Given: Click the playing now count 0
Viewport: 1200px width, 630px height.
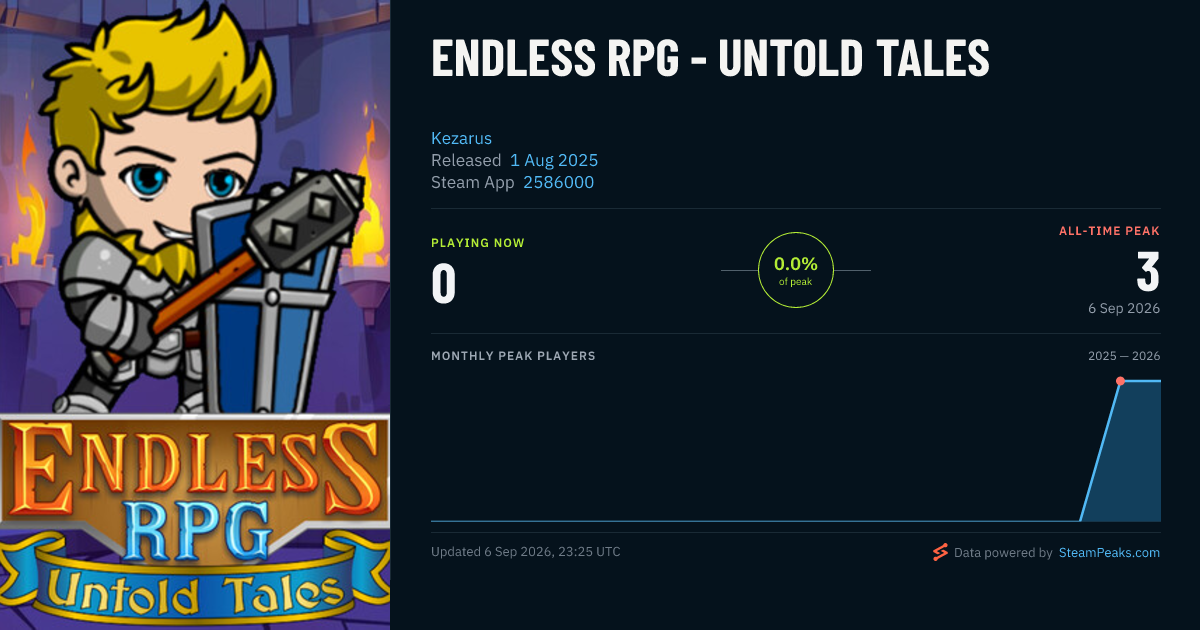Looking at the screenshot, I should tap(444, 284).
